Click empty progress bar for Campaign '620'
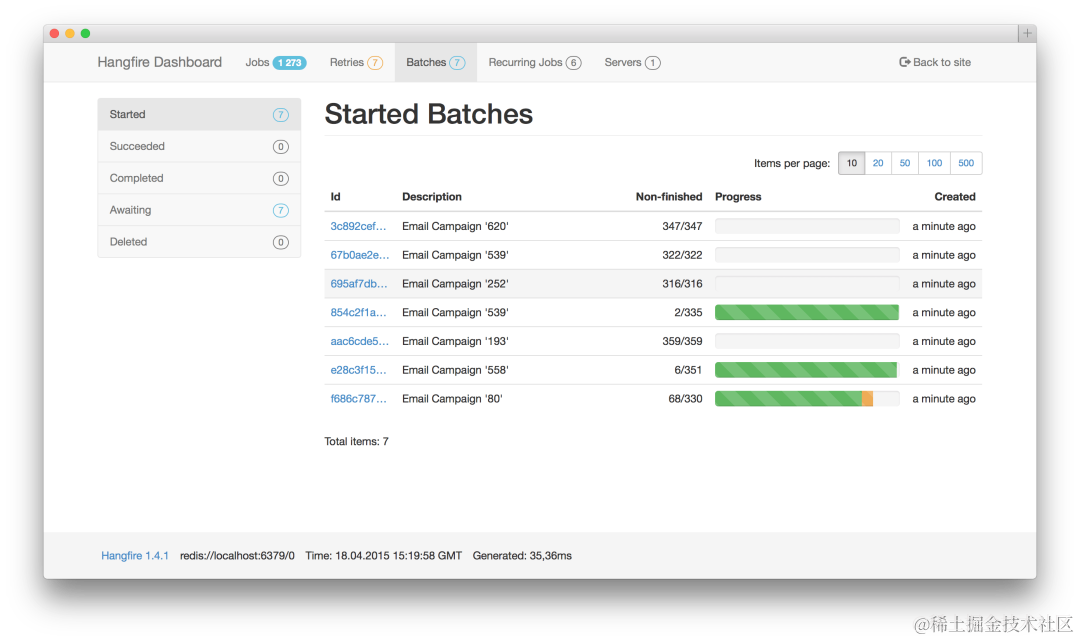The image size is (1080, 641). tap(807, 226)
